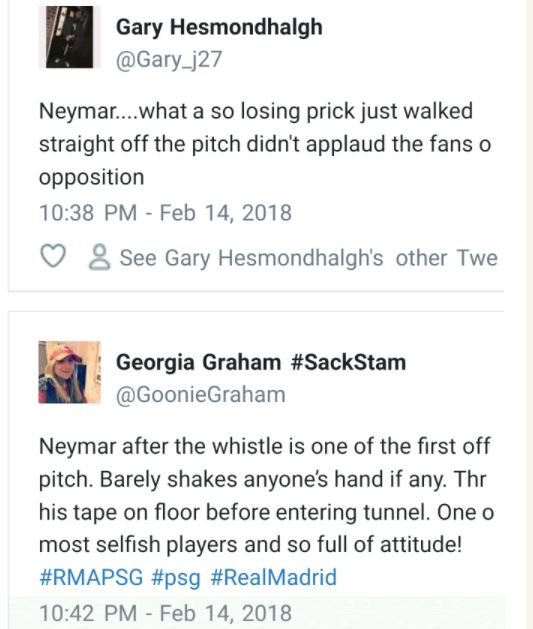Viewport: 533px width, 629px height.
Task: Open the @GoonieGraham handle
Action: coord(201,395)
